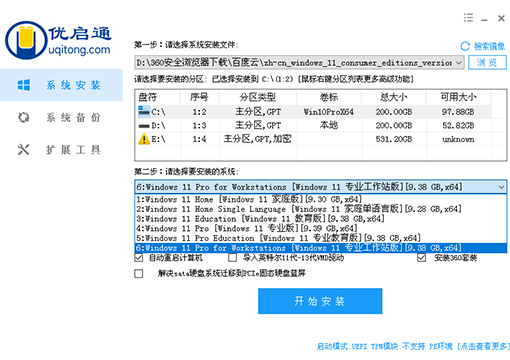Viewport: 510px width, 360px height.
Task: Collapse the system edition dropdown arrow
Action: tap(501, 187)
